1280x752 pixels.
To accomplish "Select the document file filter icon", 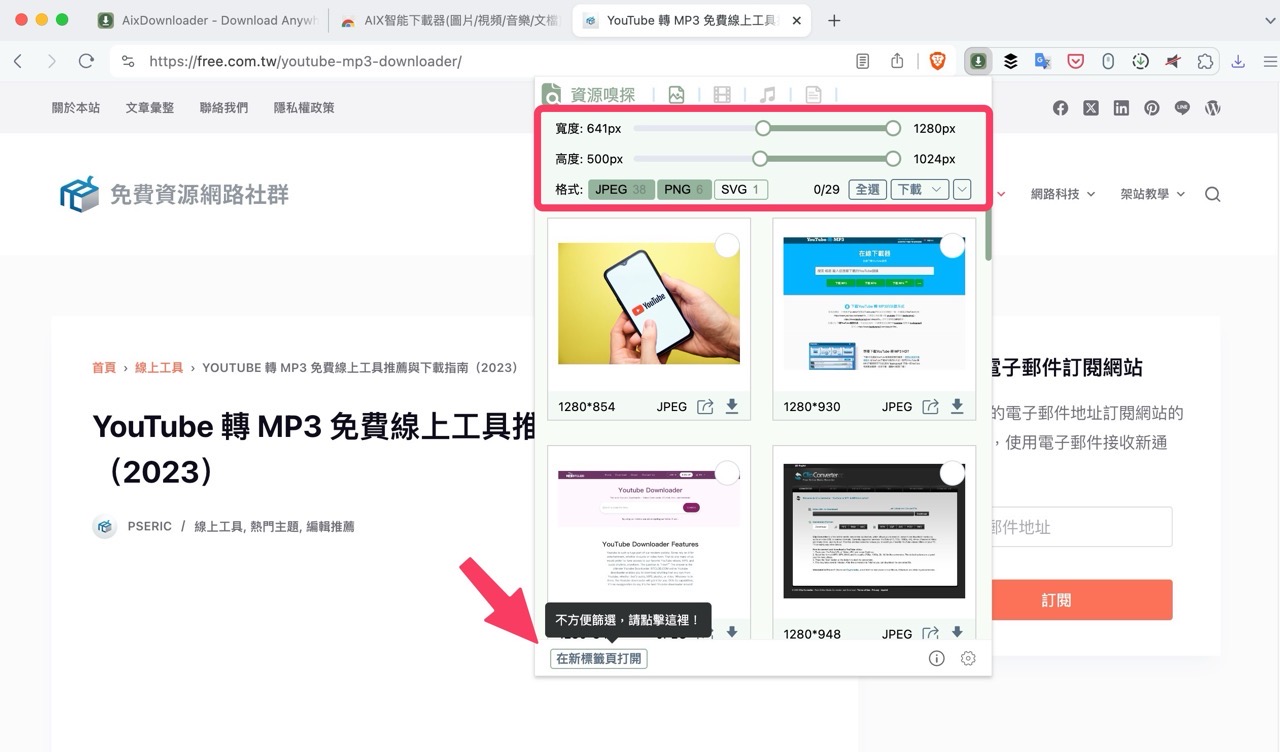I will pos(813,95).
